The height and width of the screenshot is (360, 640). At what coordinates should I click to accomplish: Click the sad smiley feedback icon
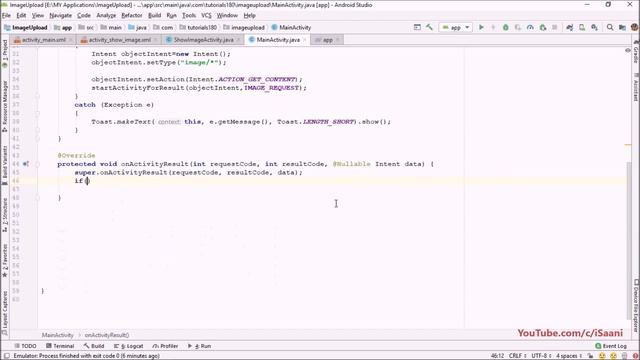tap(613, 356)
